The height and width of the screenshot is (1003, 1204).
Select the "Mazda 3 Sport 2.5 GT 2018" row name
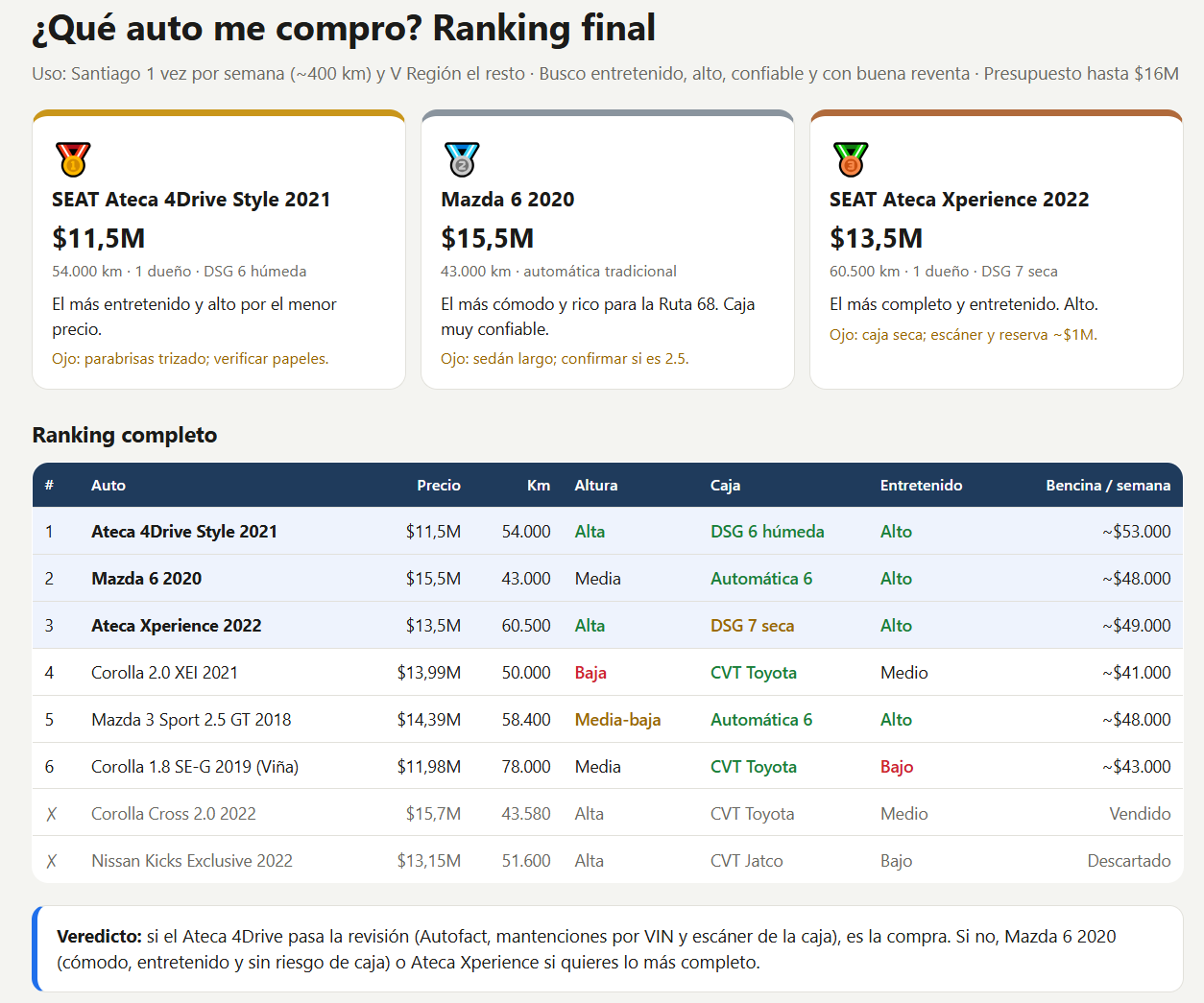coord(191,720)
